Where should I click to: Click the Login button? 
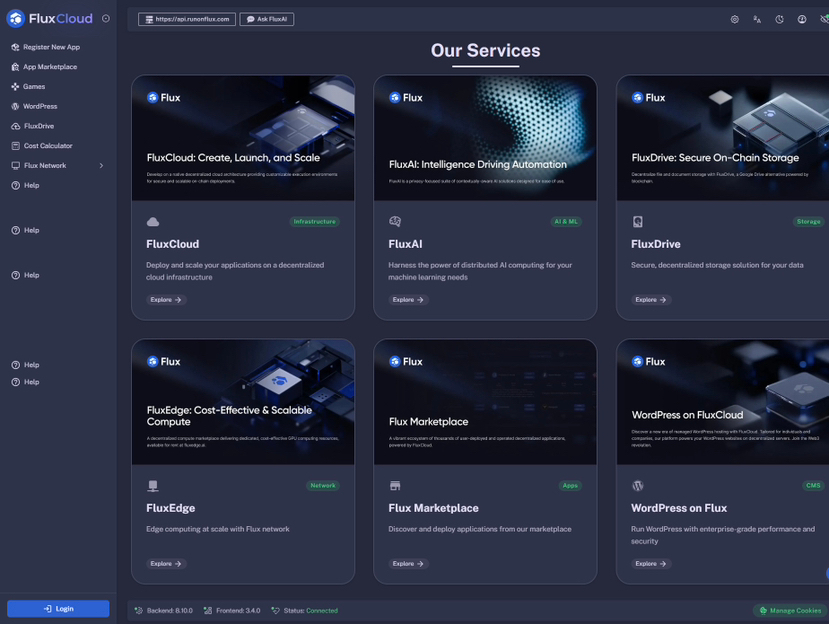(x=58, y=609)
